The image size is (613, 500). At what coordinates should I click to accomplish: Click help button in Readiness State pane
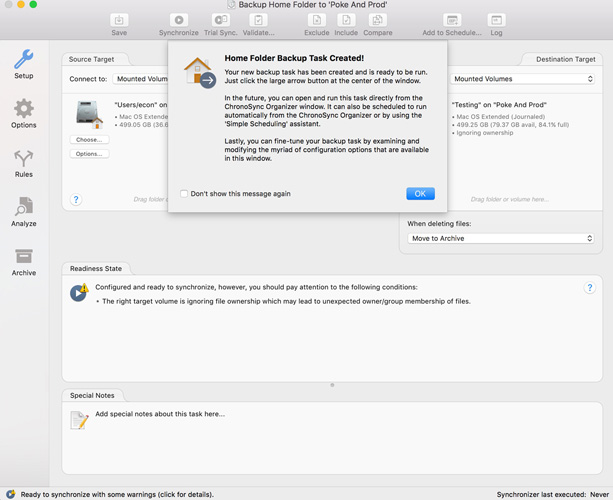click(x=590, y=288)
